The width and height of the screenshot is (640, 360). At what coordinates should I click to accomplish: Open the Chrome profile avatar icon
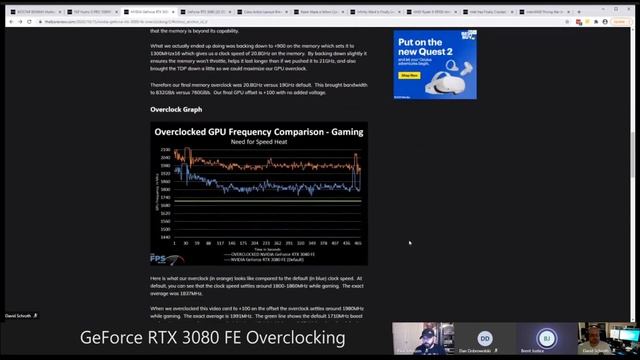[605, 22]
